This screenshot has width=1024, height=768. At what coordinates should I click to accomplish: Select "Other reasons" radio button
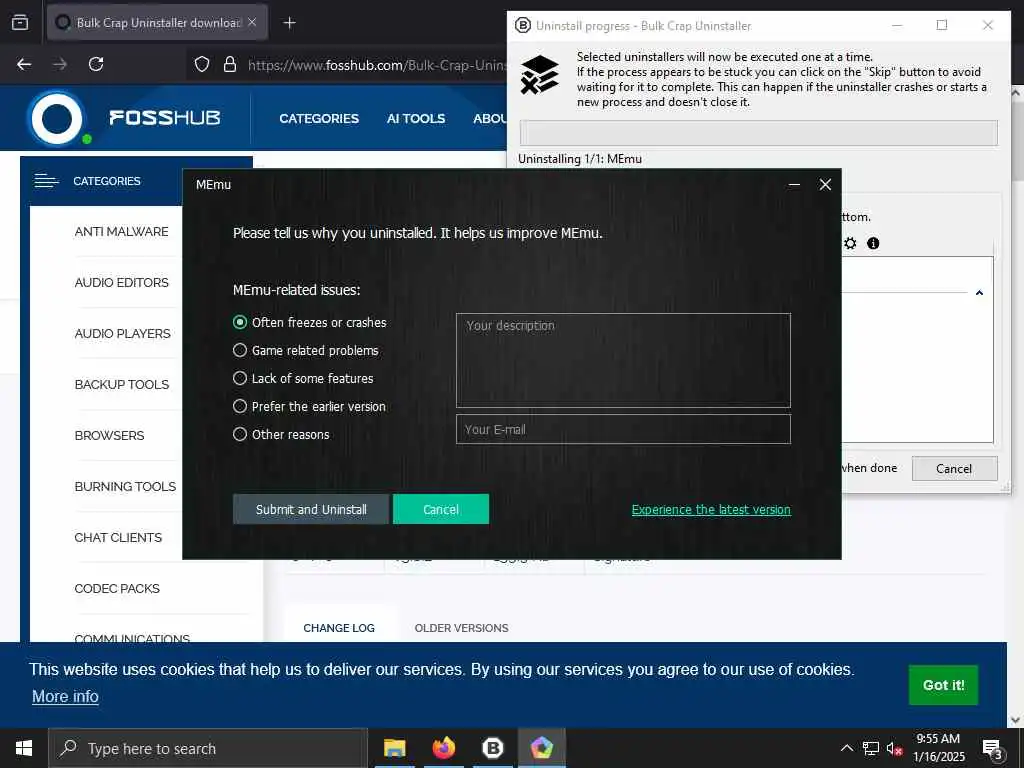[x=281, y=435]
